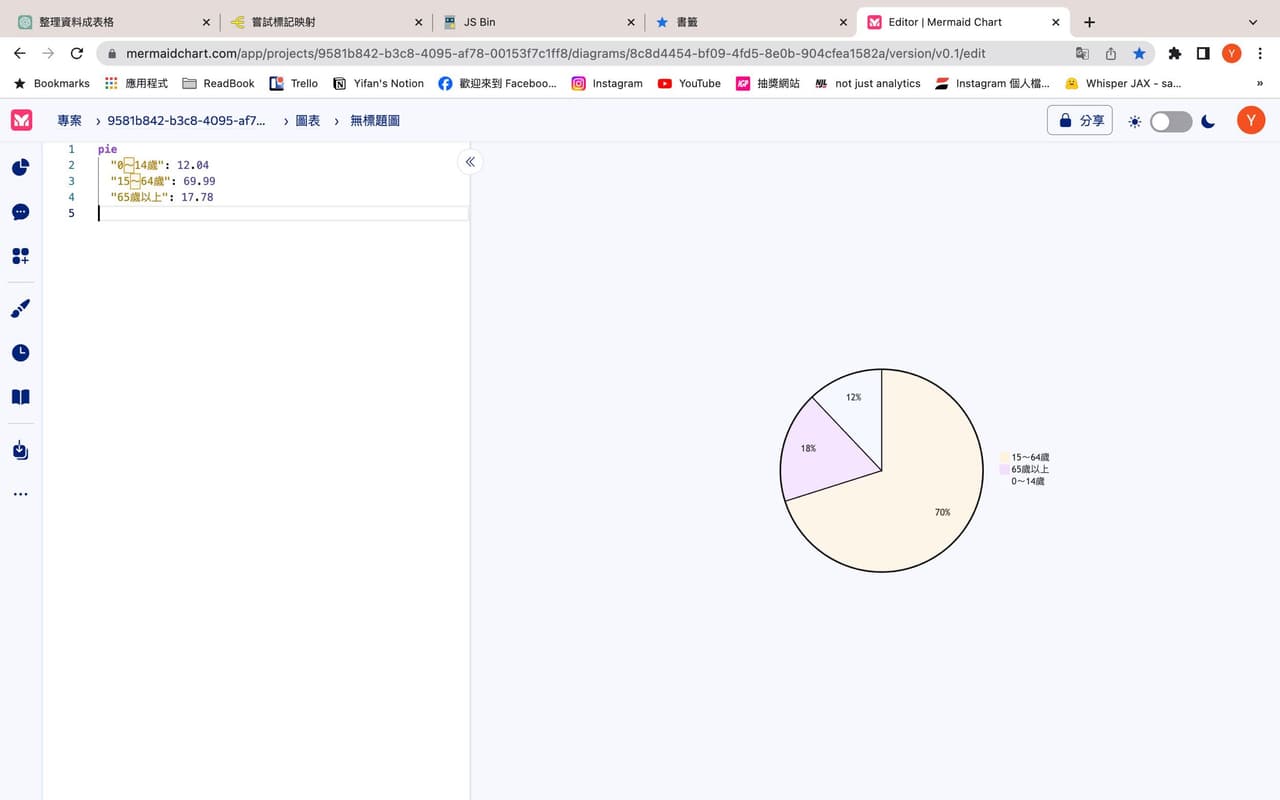Viewport: 1280px width, 800px height.
Task: Click the bookmark star icon
Action: pos(1139,54)
